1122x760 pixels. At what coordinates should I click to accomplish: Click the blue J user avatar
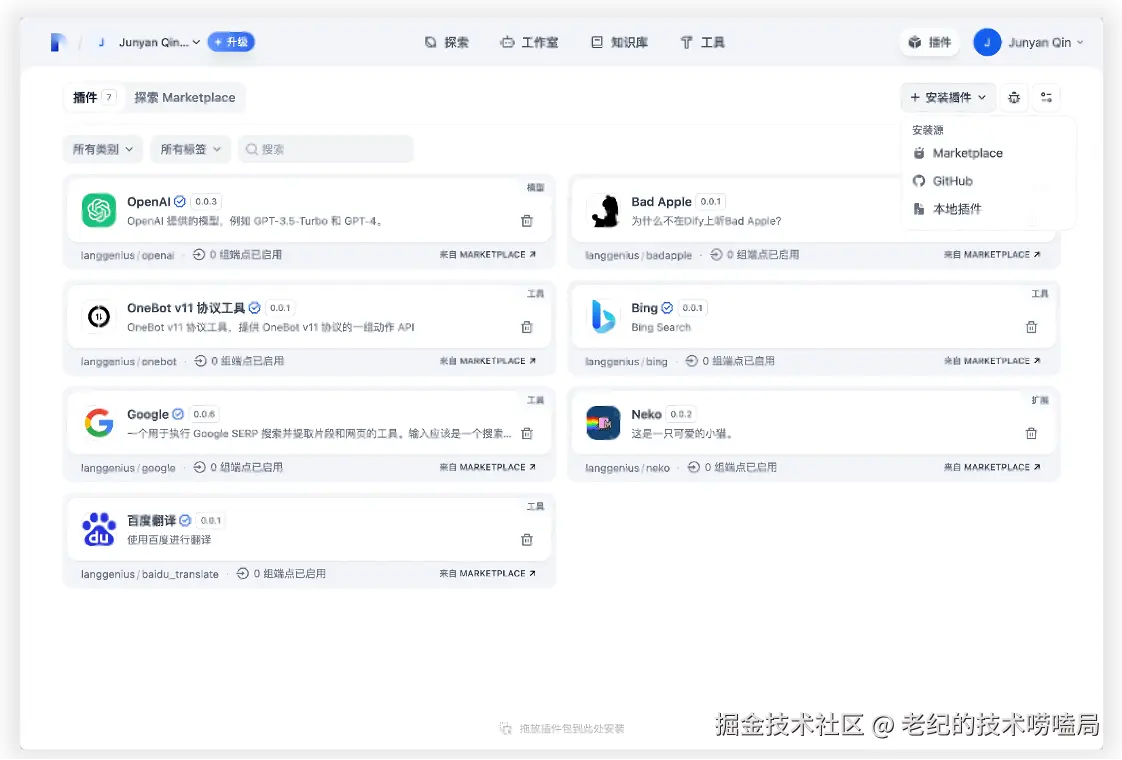tap(987, 42)
